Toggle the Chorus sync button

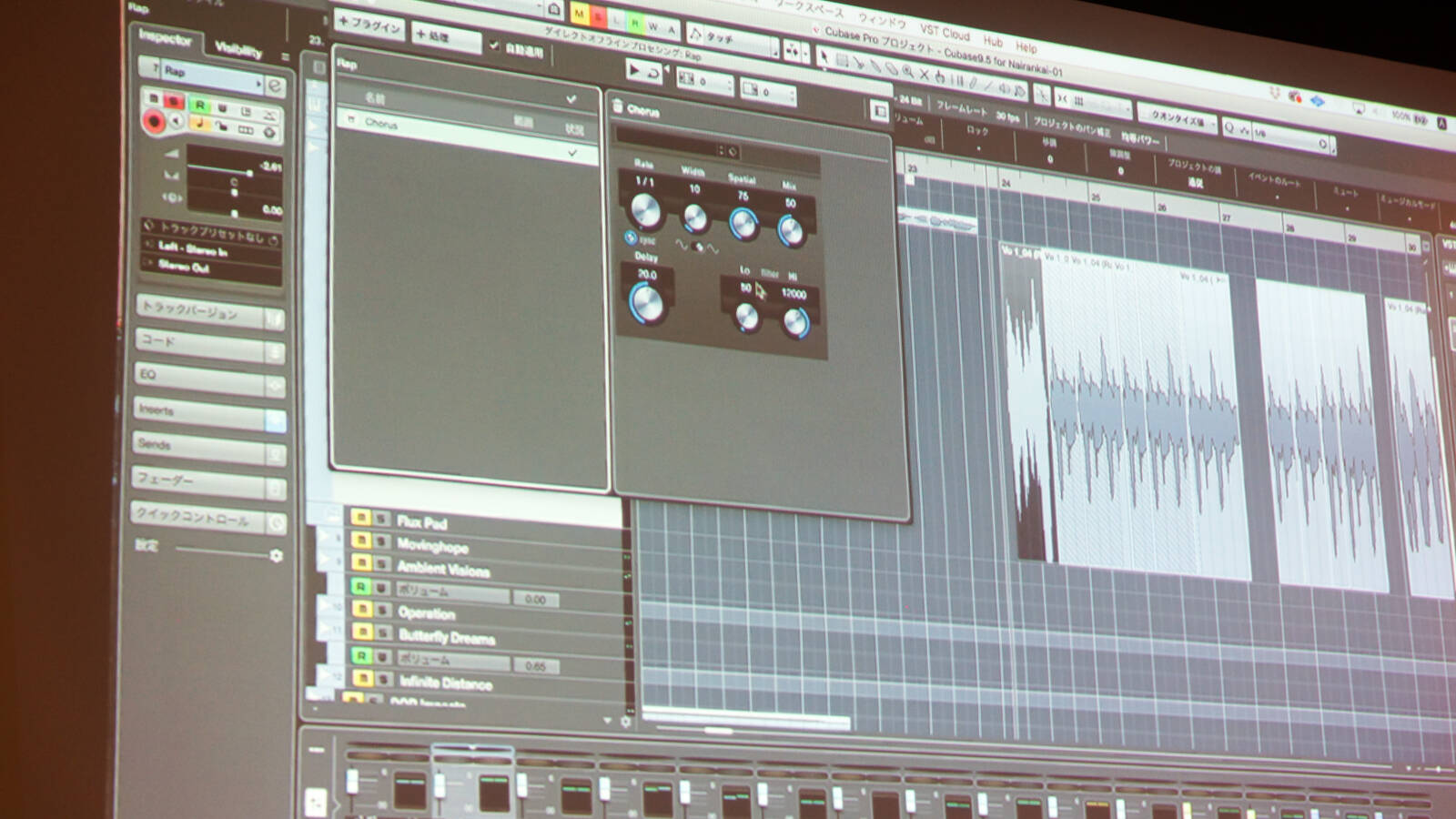(x=631, y=238)
